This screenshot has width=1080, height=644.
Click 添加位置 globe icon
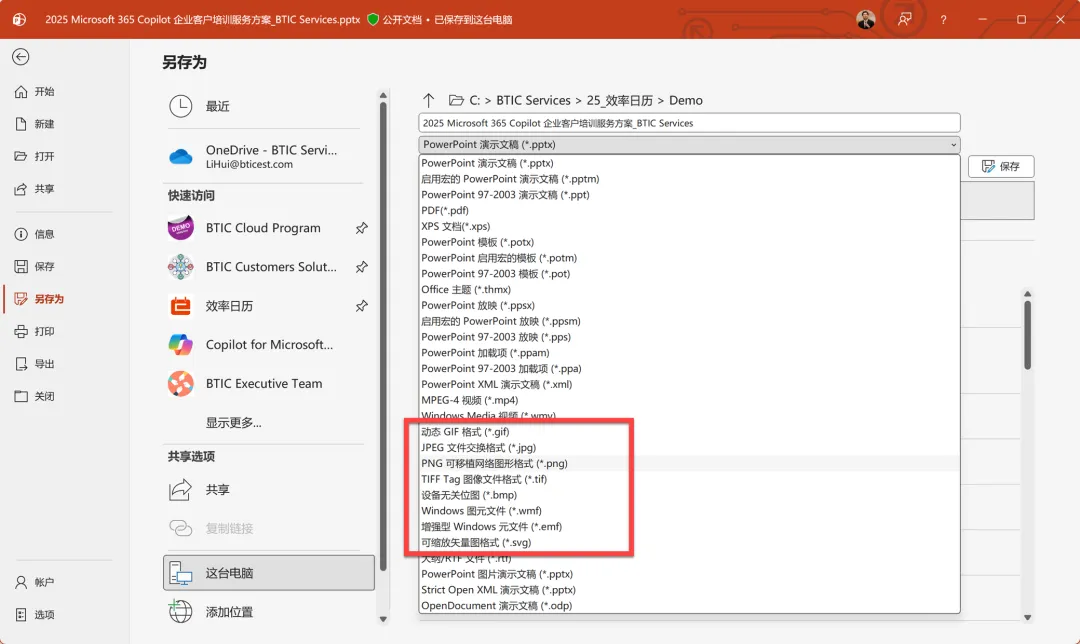[180, 612]
